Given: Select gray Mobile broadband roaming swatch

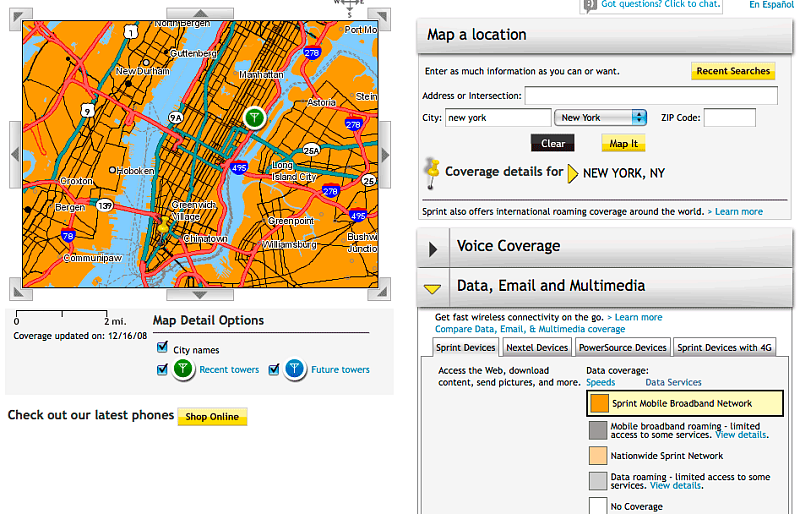Looking at the screenshot, I should [x=598, y=430].
